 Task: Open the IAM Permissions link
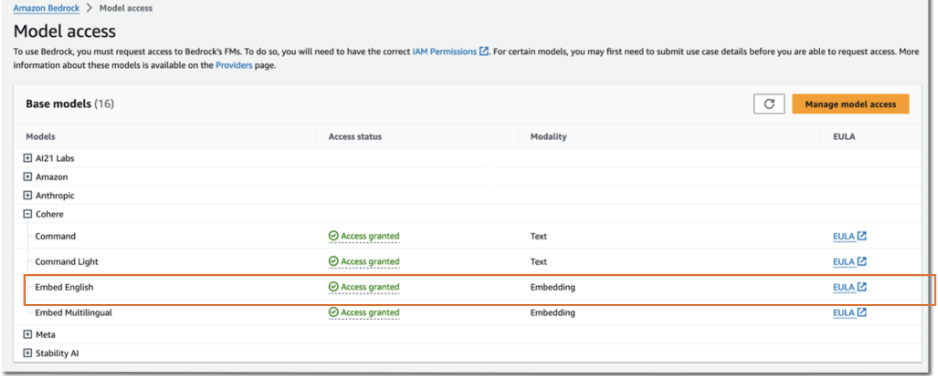tap(450, 52)
